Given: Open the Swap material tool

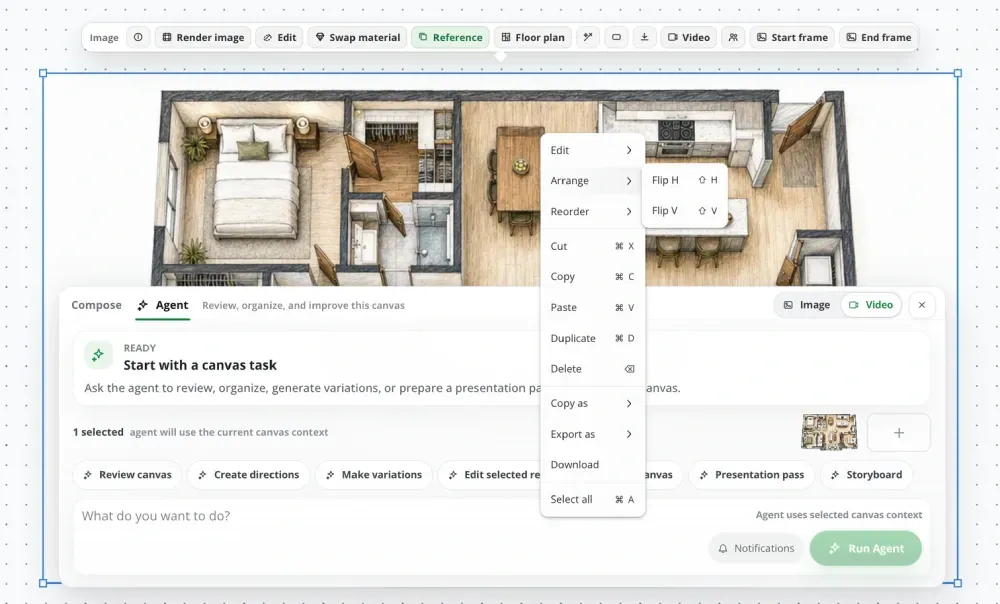Looking at the screenshot, I should pyautogui.click(x=358, y=37).
